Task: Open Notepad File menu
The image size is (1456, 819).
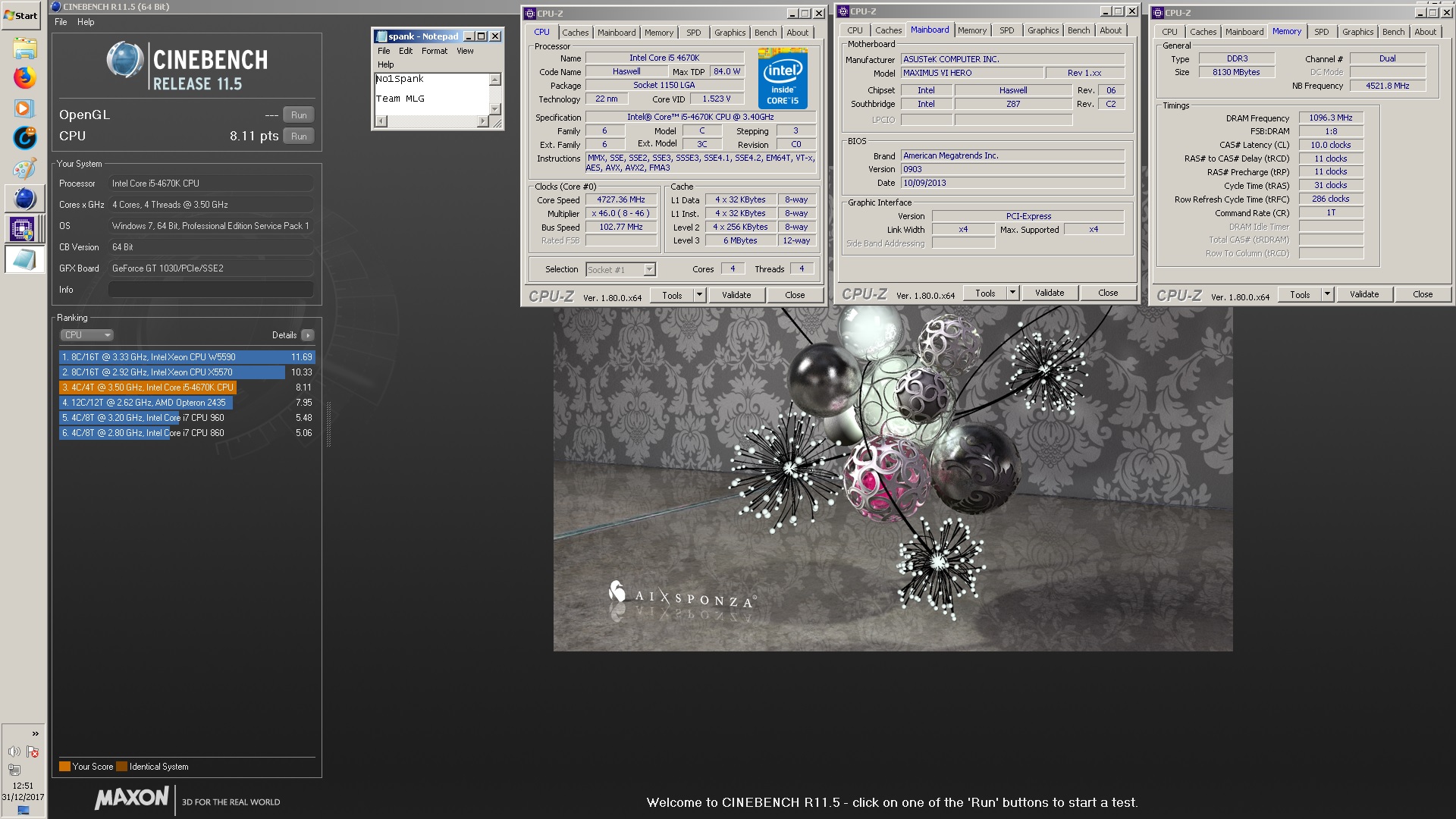Action: pos(384,51)
